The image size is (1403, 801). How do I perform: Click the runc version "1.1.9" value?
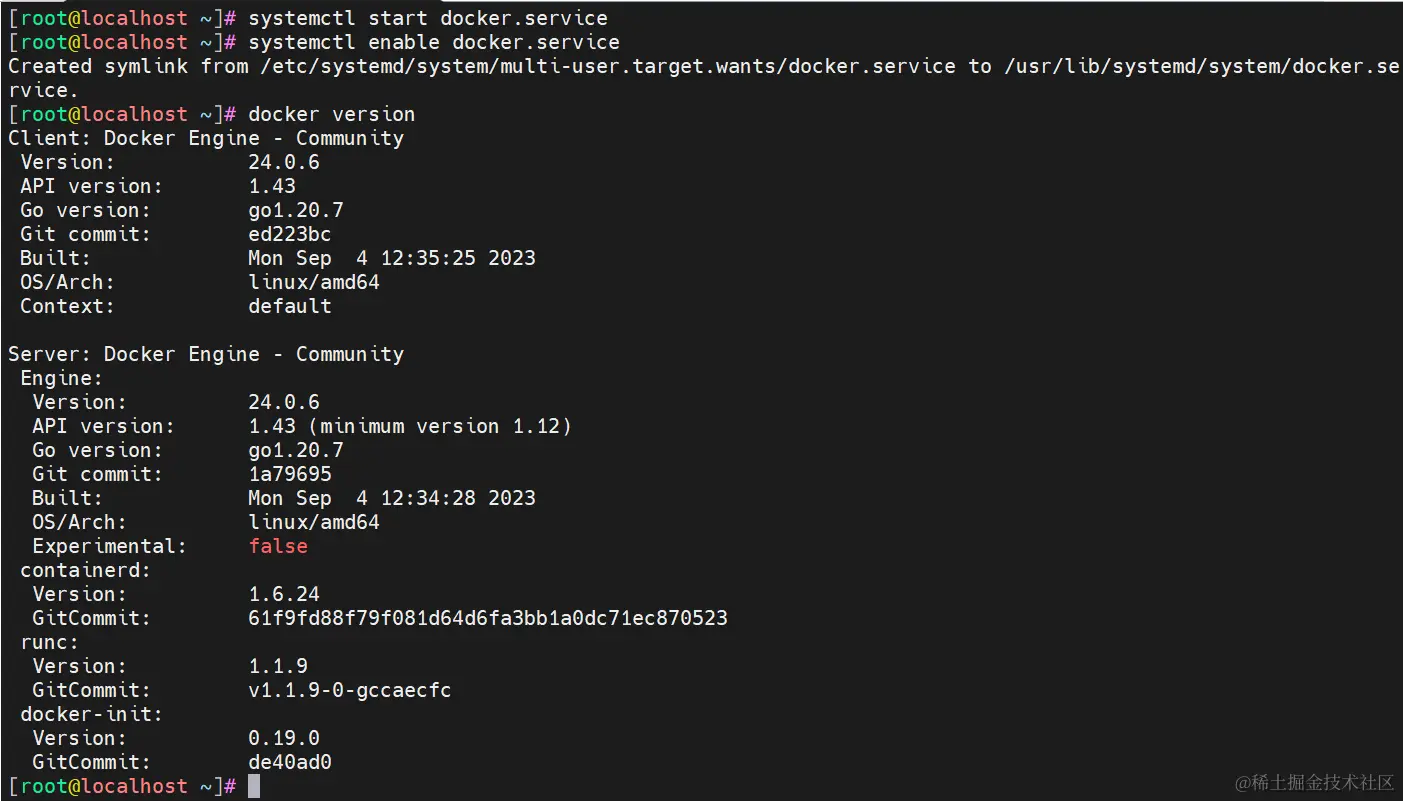point(277,666)
